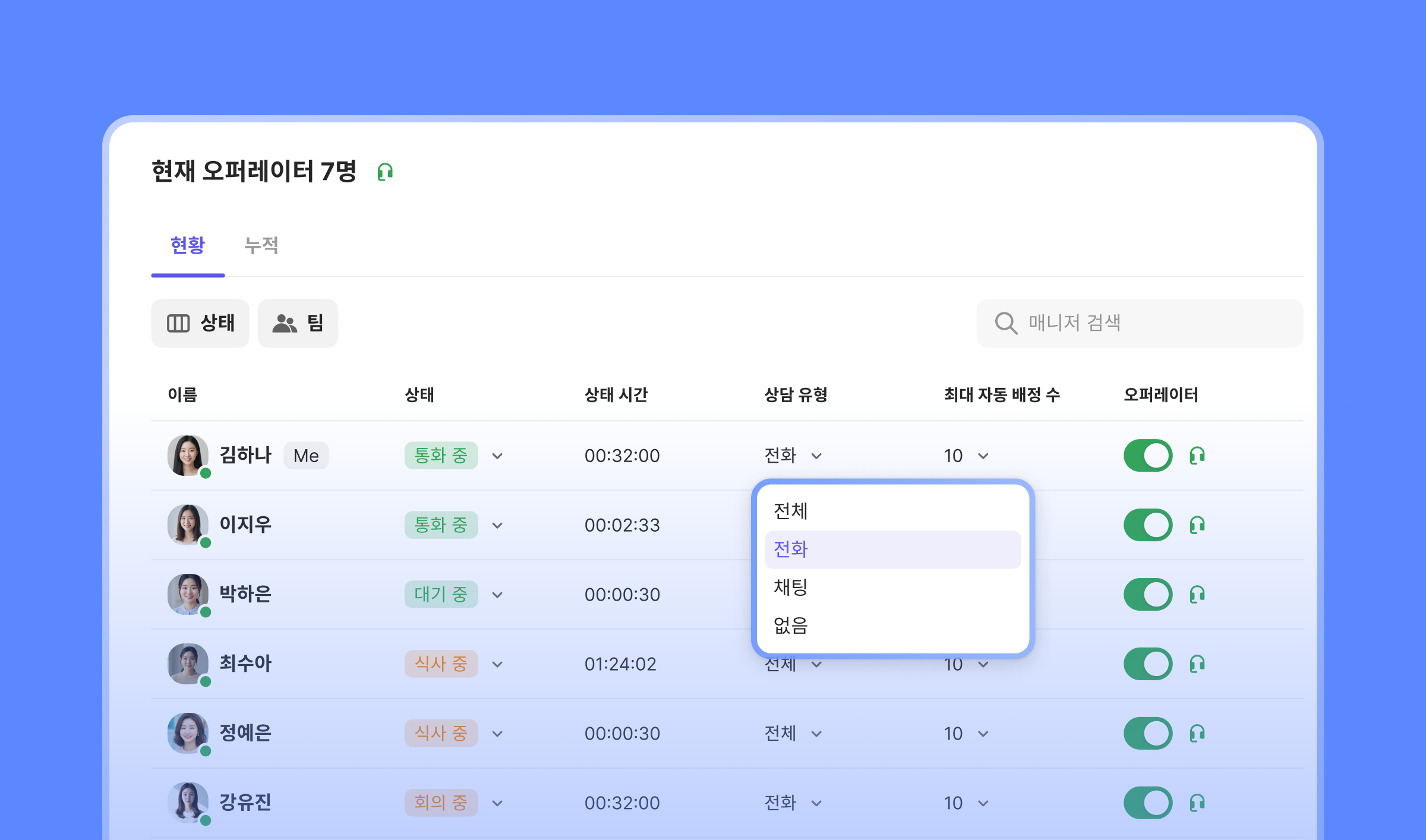Turn off operator toggle for 김하나

[1148, 456]
